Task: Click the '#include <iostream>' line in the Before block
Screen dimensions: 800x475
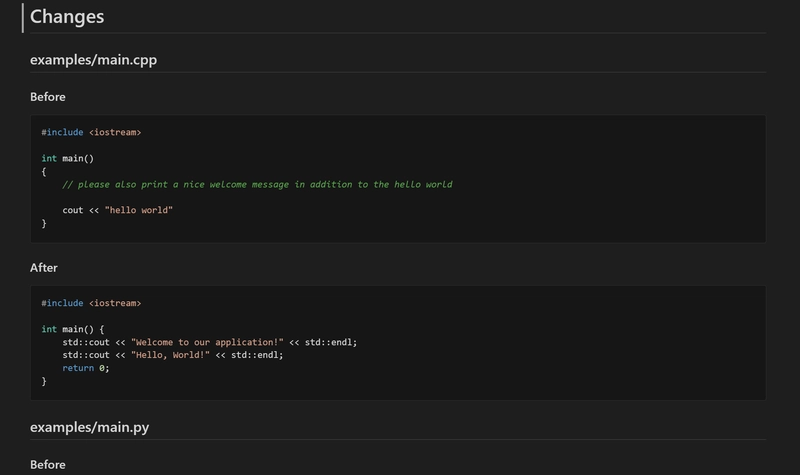Action: [91, 132]
